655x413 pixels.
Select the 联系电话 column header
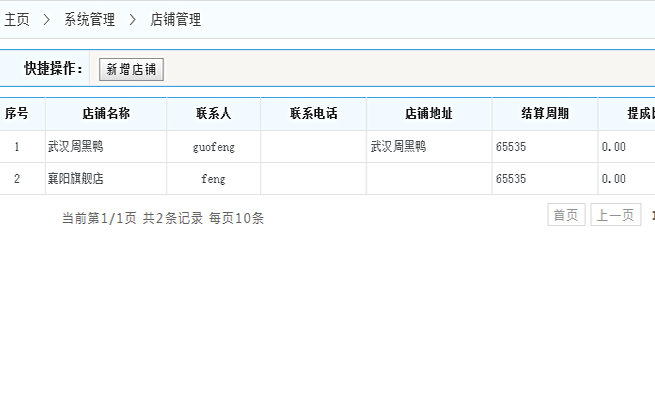click(313, 114)
